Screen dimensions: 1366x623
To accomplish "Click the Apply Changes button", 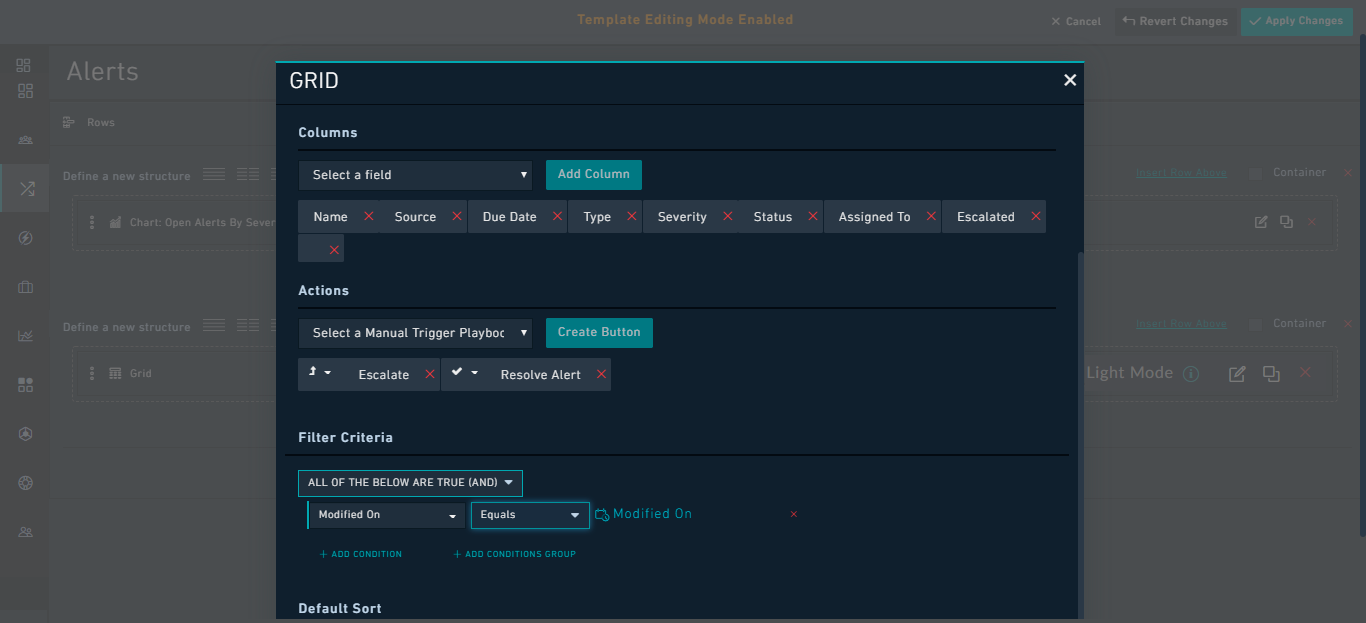I will pyautogui.click(x=1296, y=20).
